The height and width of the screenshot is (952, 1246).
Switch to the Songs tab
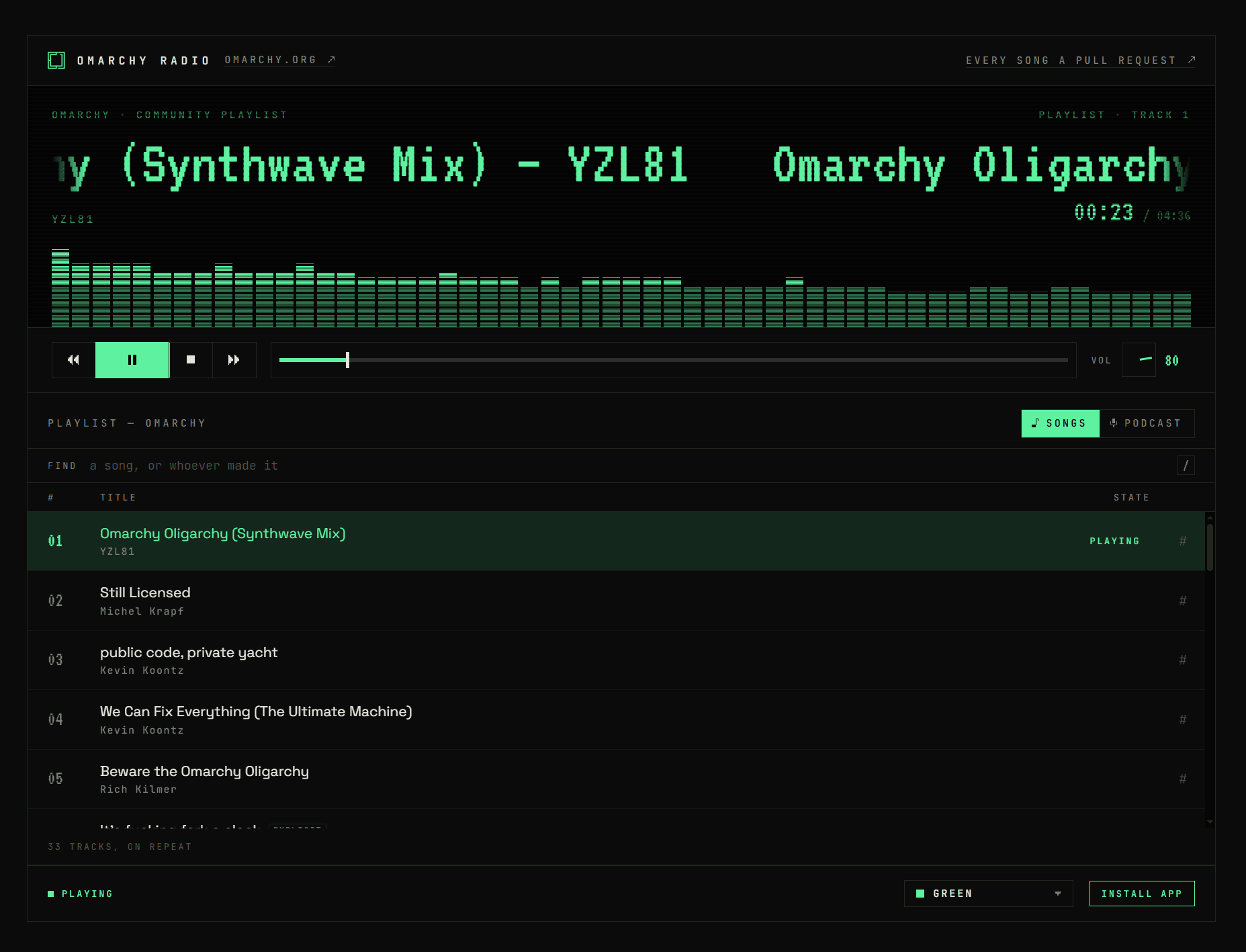1061,423
